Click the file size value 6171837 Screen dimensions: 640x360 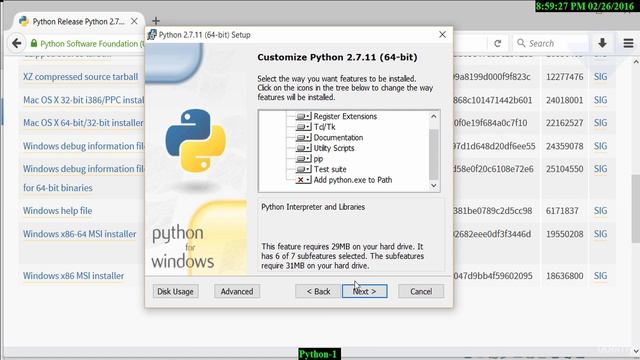pos(562,211)
